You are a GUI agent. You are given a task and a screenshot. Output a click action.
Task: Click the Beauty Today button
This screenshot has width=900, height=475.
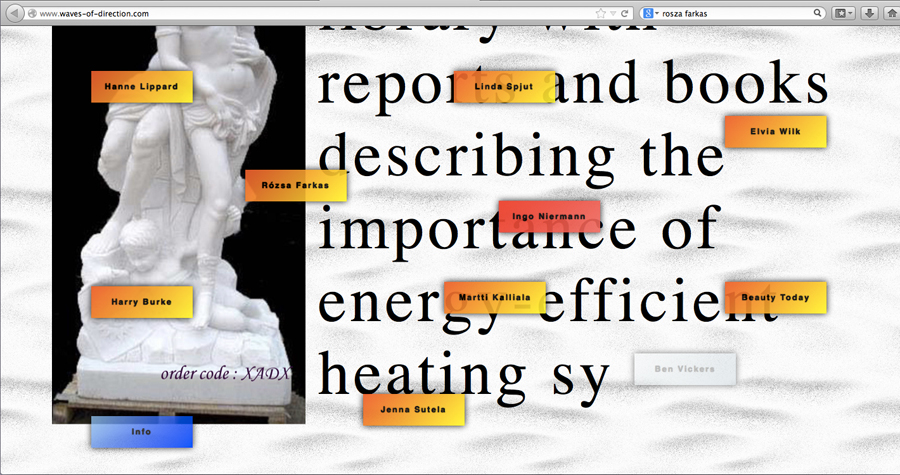(775, 298)
